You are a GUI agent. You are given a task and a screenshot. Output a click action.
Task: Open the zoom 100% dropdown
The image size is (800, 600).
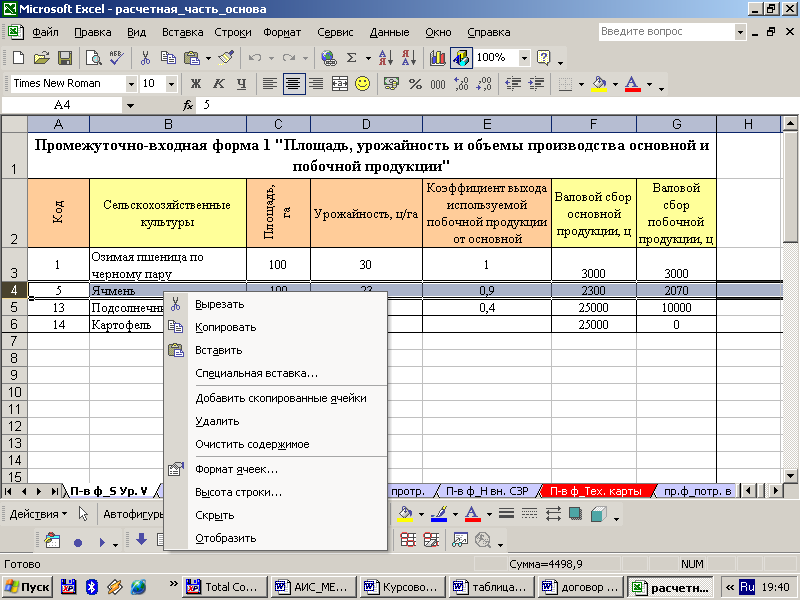click(524, 58)
